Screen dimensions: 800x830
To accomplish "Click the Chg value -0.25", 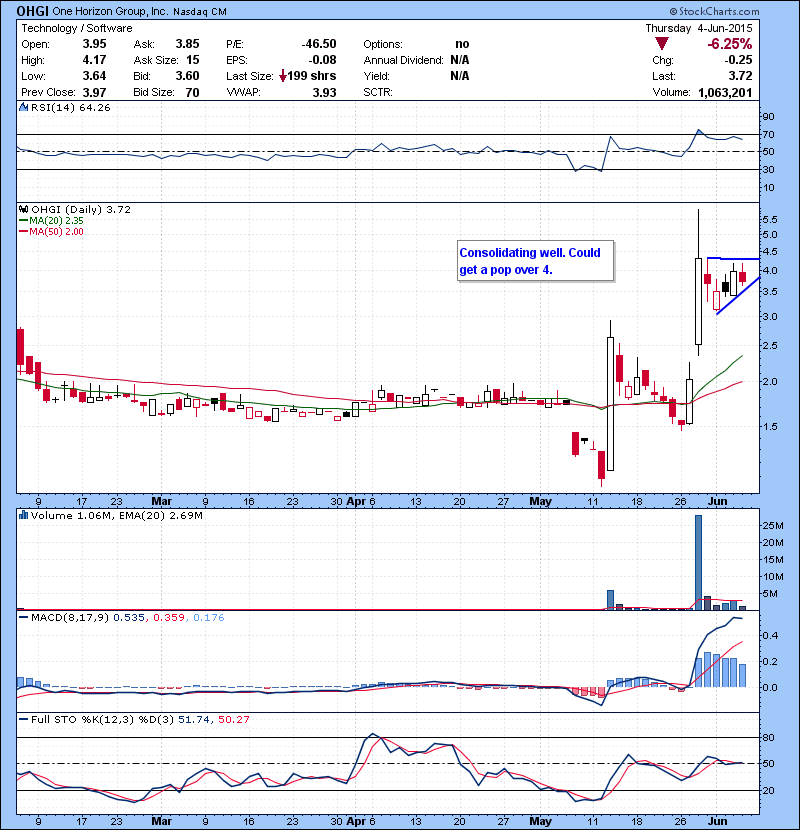I will tap(738, 60).
